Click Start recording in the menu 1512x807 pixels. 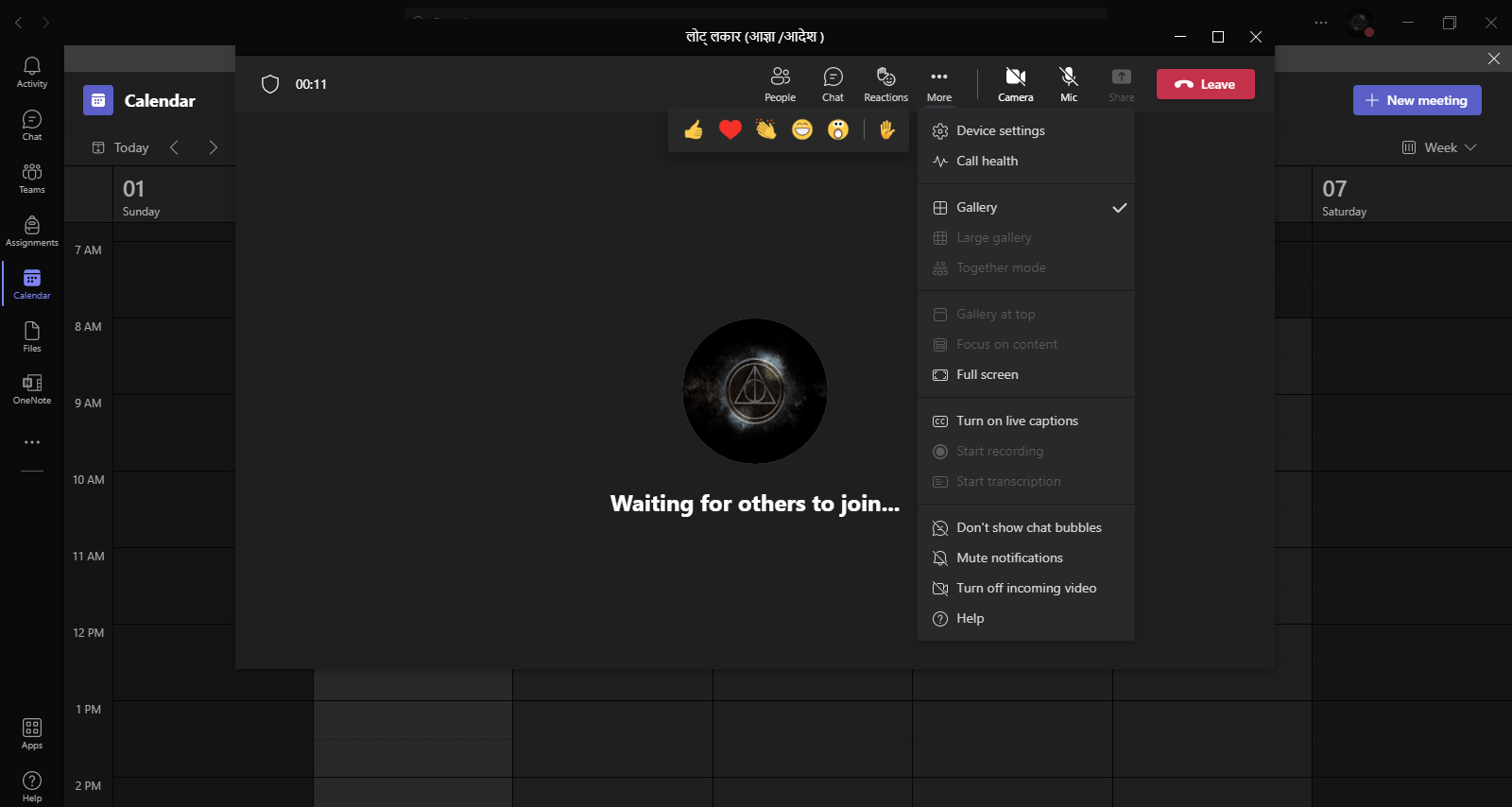pos(1026,451)
